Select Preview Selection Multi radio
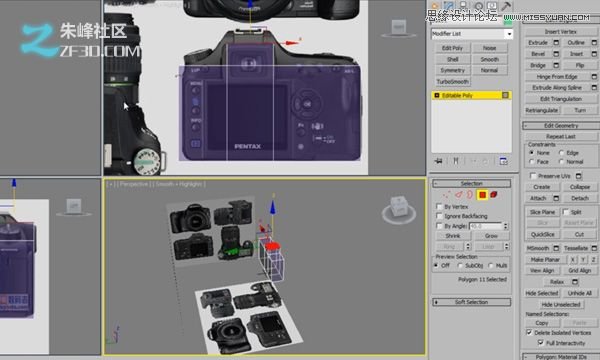 coord(491,265)
